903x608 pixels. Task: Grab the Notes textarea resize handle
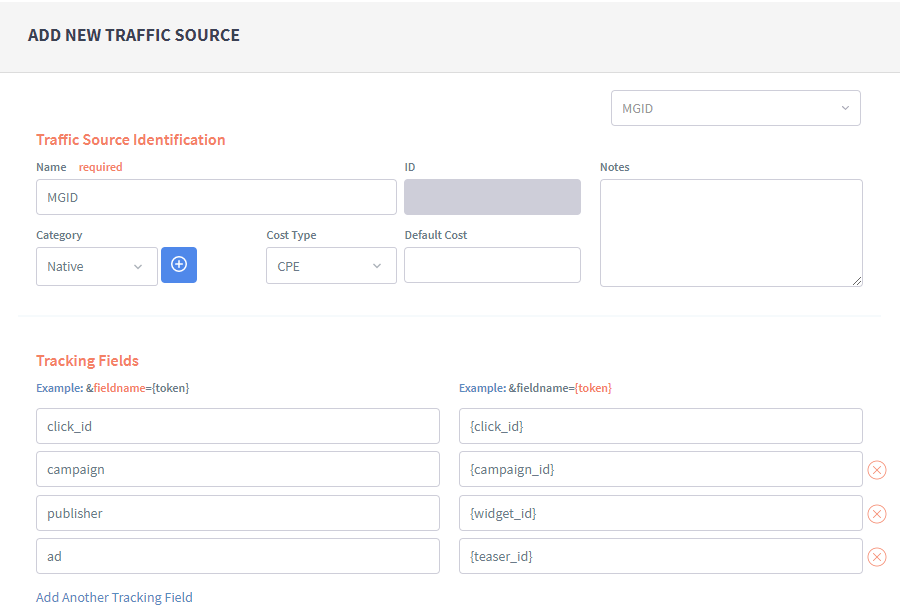click(857, 281)
